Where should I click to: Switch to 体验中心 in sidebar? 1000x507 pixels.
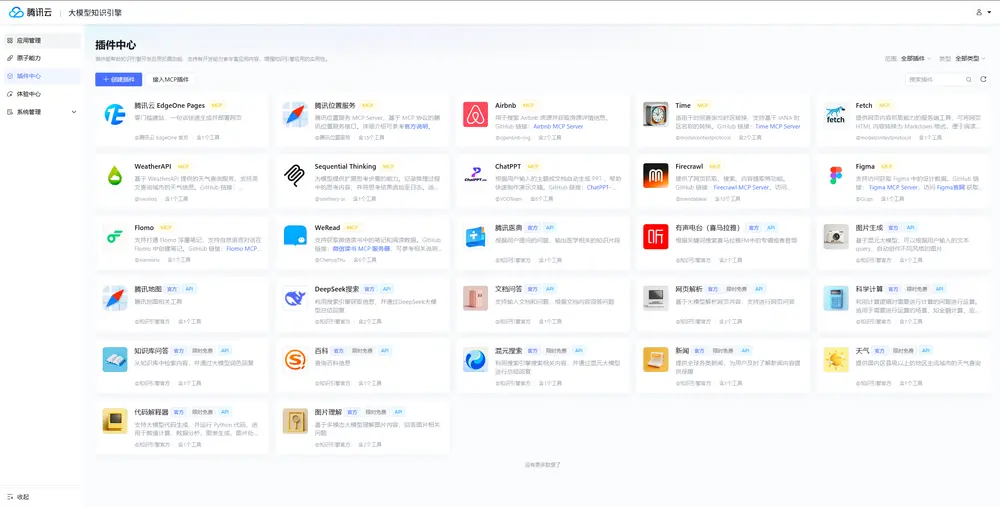coord(30,94)
